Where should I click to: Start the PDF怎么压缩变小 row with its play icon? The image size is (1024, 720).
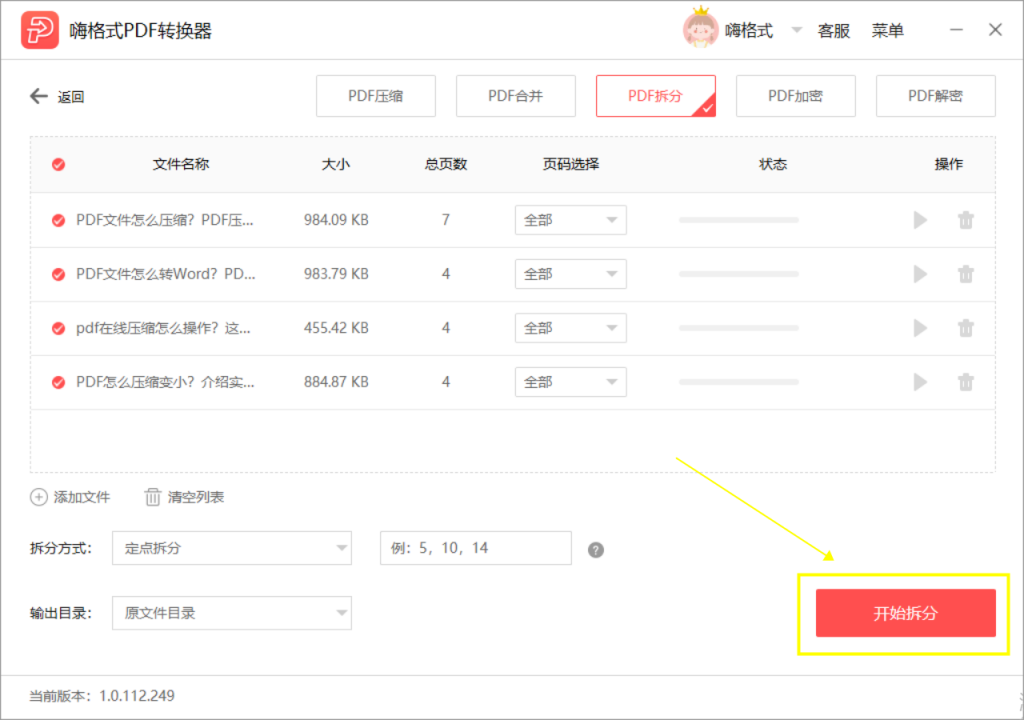coord(920,382)
